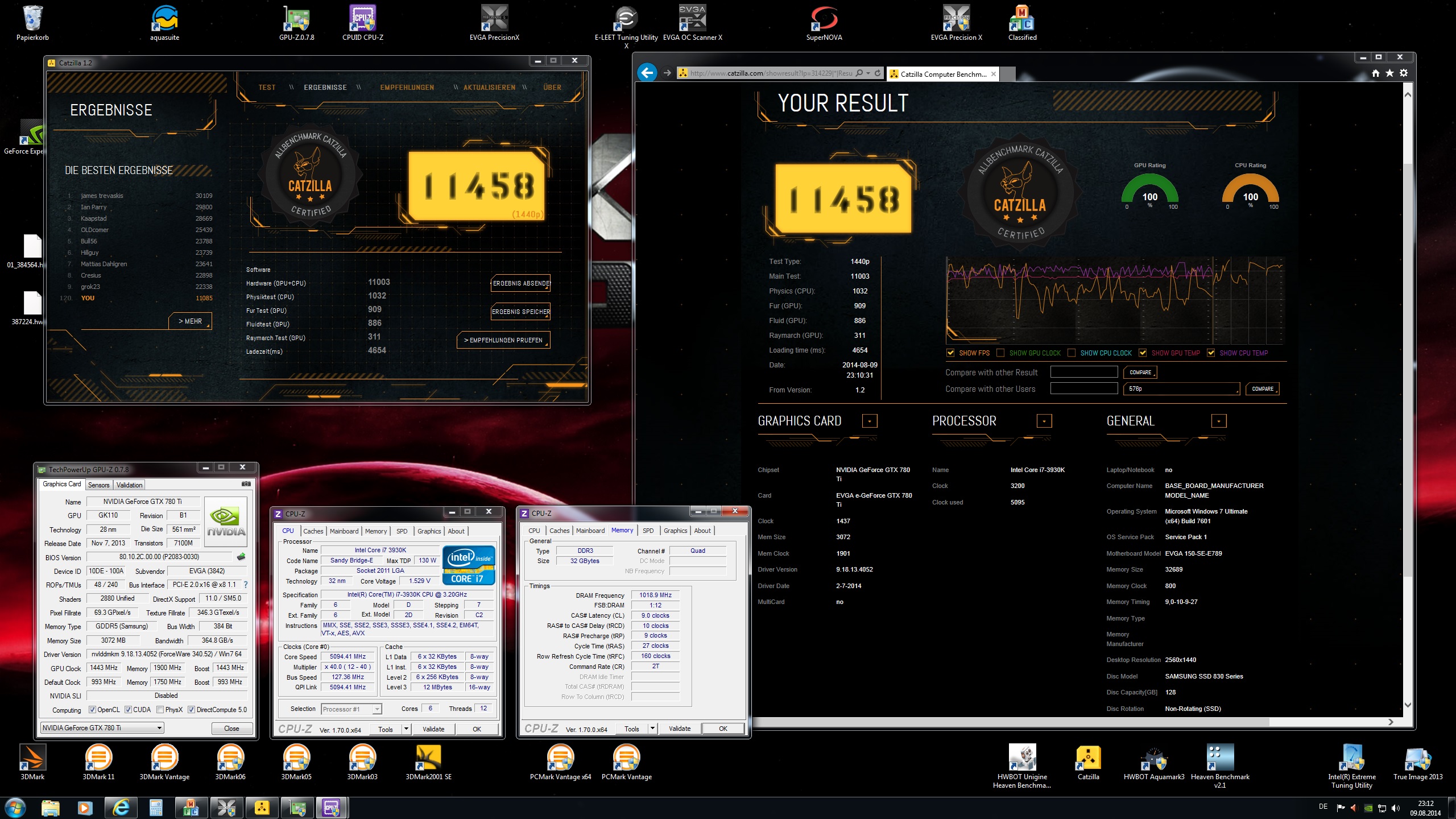Toggle CUDA checkbox in GPU-Z

point(128,710)
